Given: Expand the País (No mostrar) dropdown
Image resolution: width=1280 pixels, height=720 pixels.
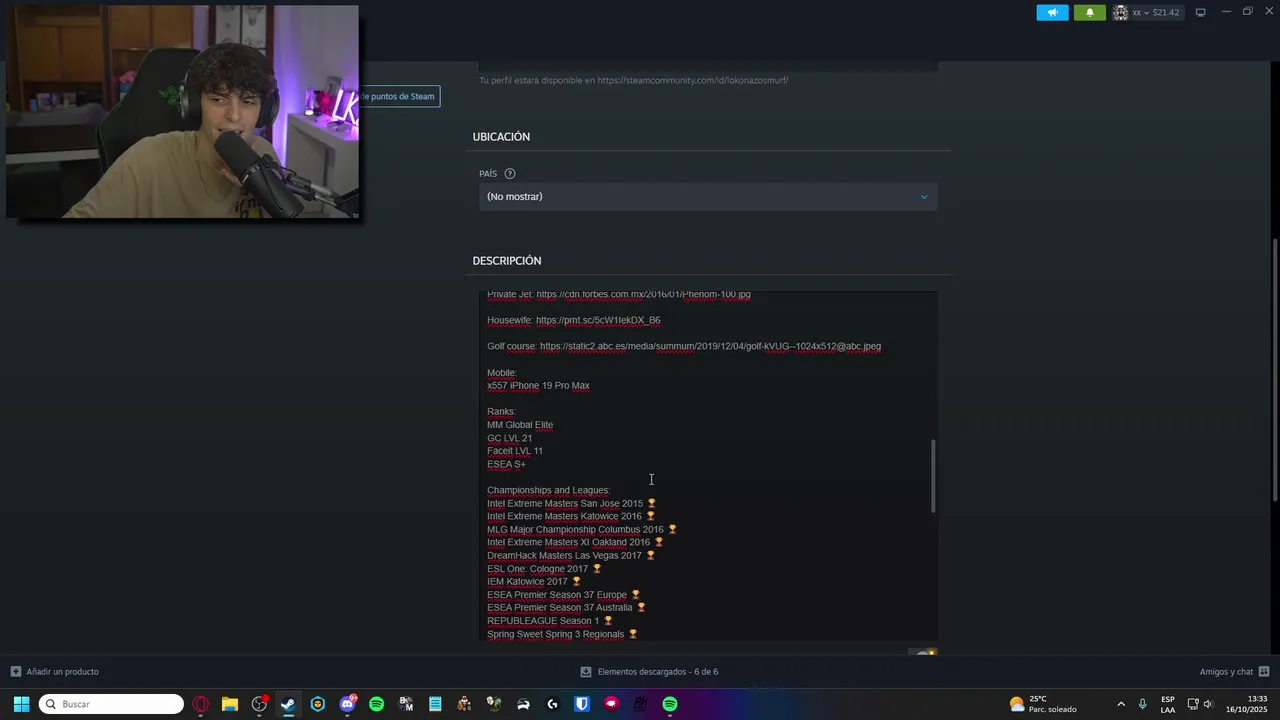Looking at the screenshot, I should click(708, 197).
